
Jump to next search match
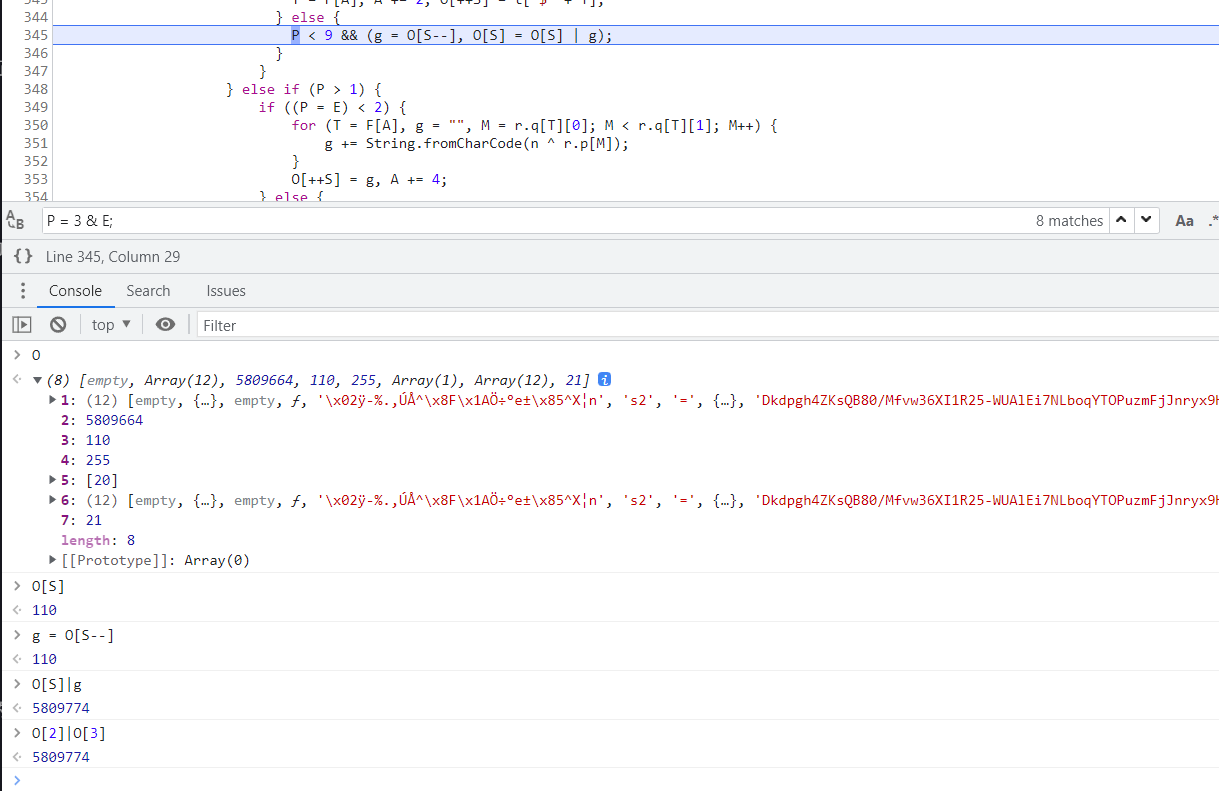coord(1146,221)
